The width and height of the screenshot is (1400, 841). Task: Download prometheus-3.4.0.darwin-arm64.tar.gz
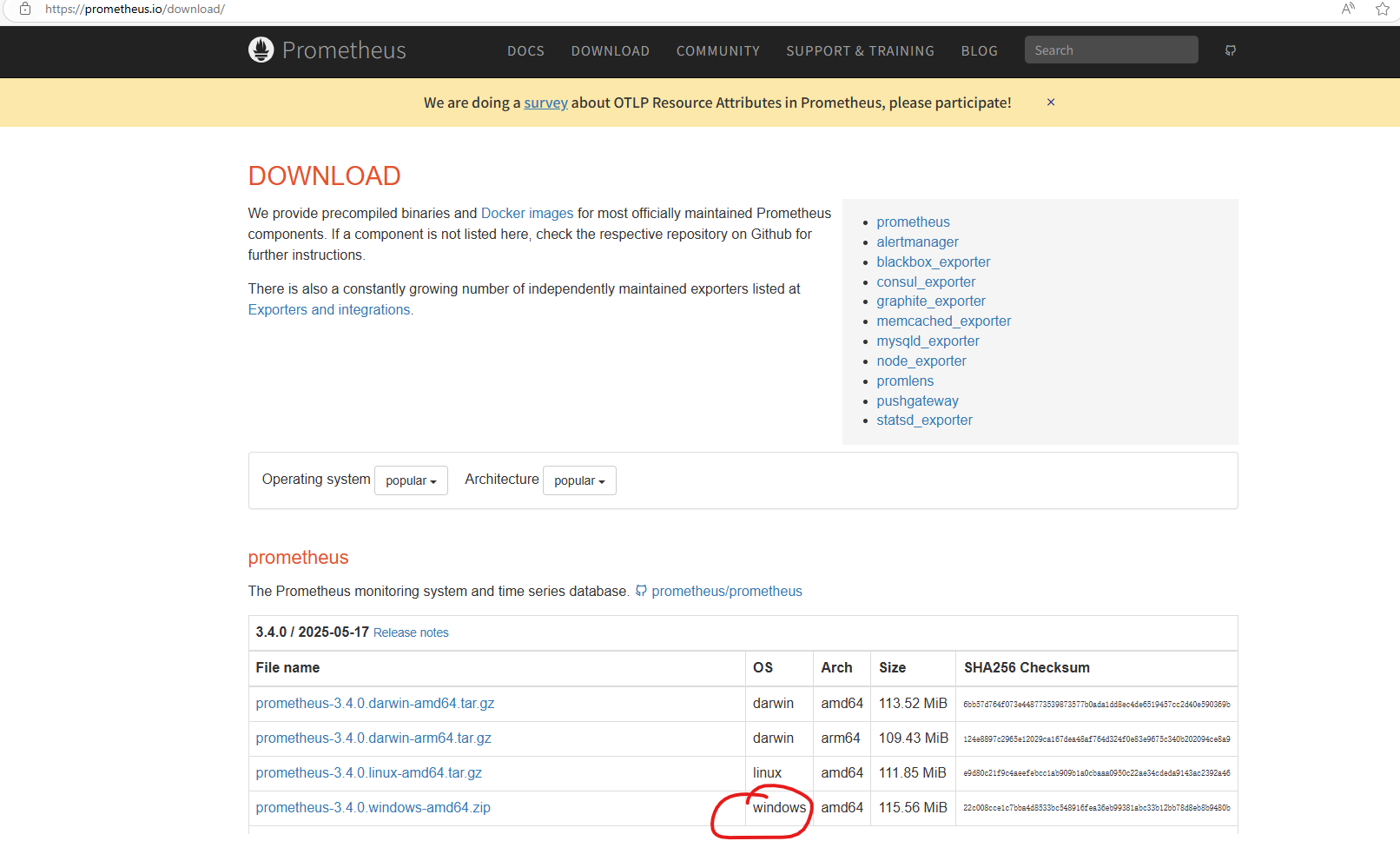[373, 738]
